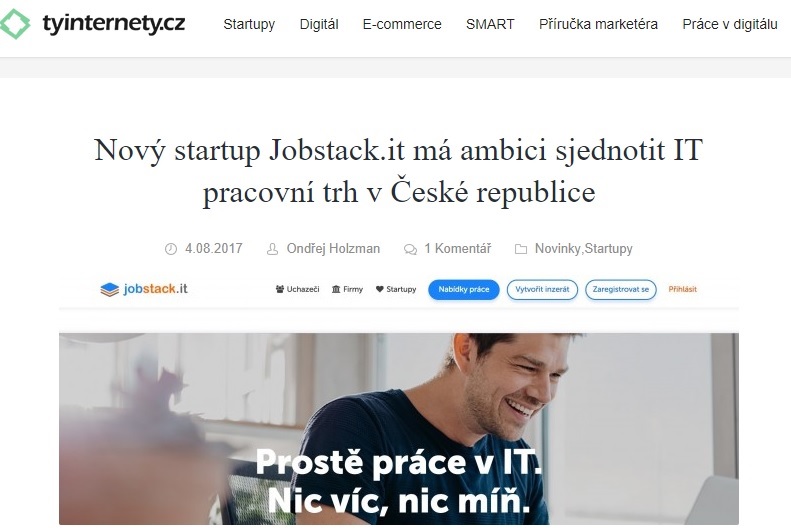Open Příručka marketéra in the navigation
This screenshot has height=532, width=791.
point(598,24)
